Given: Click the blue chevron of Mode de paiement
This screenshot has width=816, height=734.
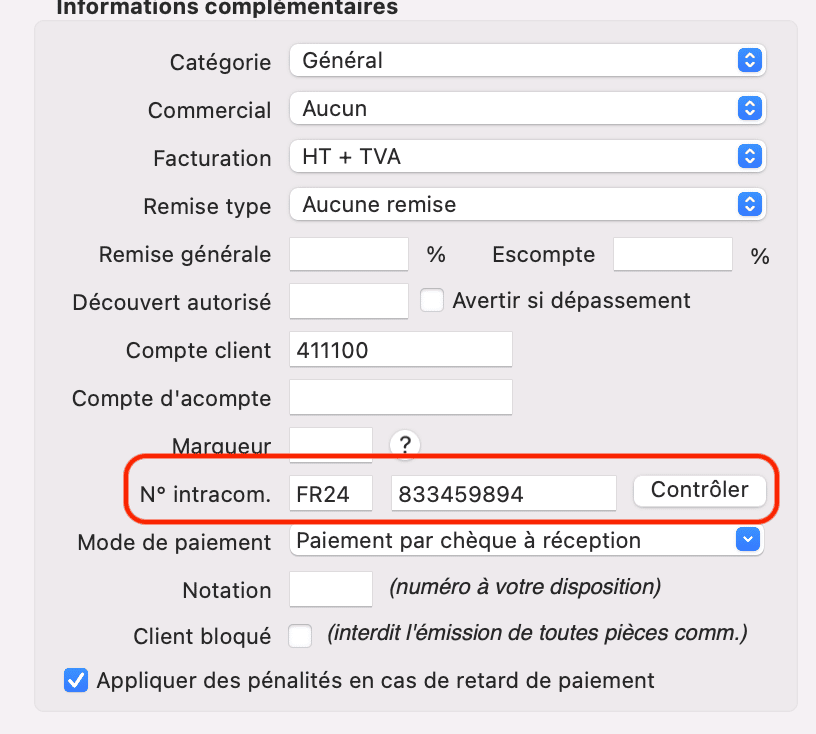Looking at the screenshot, I should pyautogui.click(x=748, y=539).
